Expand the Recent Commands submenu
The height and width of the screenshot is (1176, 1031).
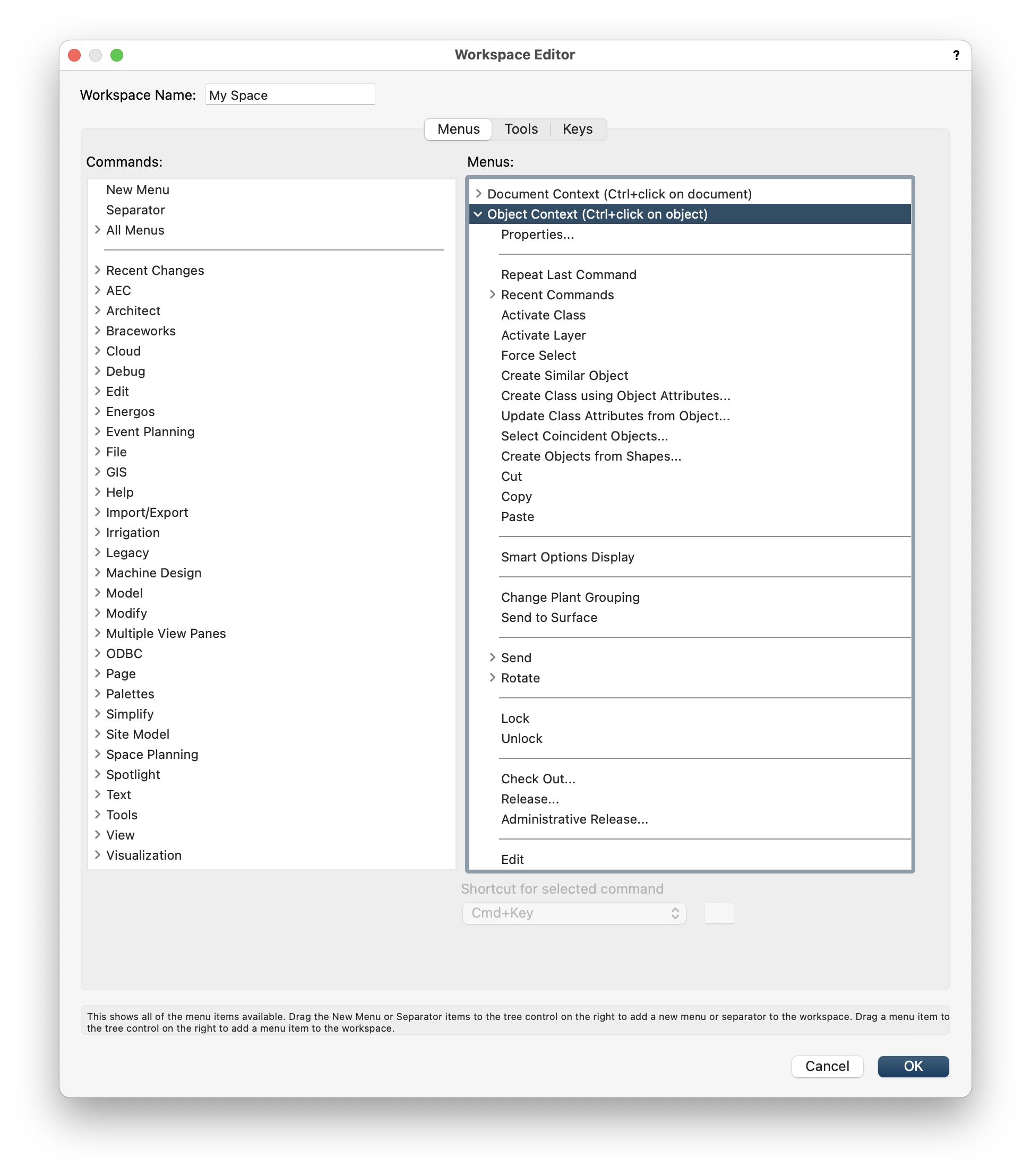(493, 295)
